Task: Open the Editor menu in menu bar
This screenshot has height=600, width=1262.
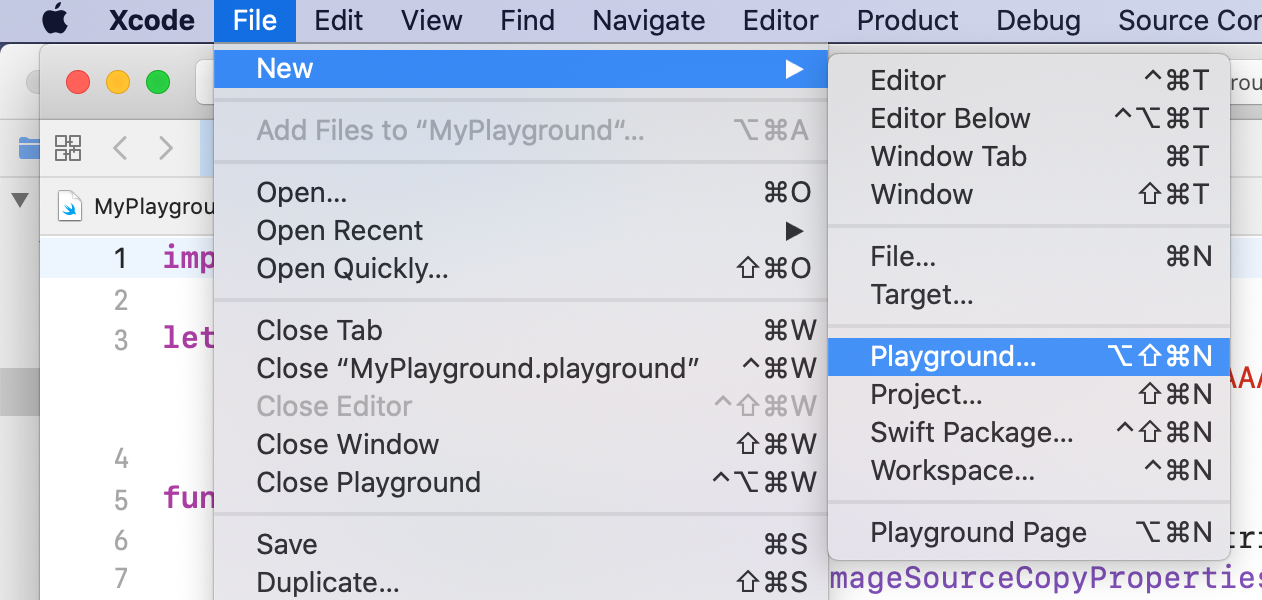Action: [781, 20]
